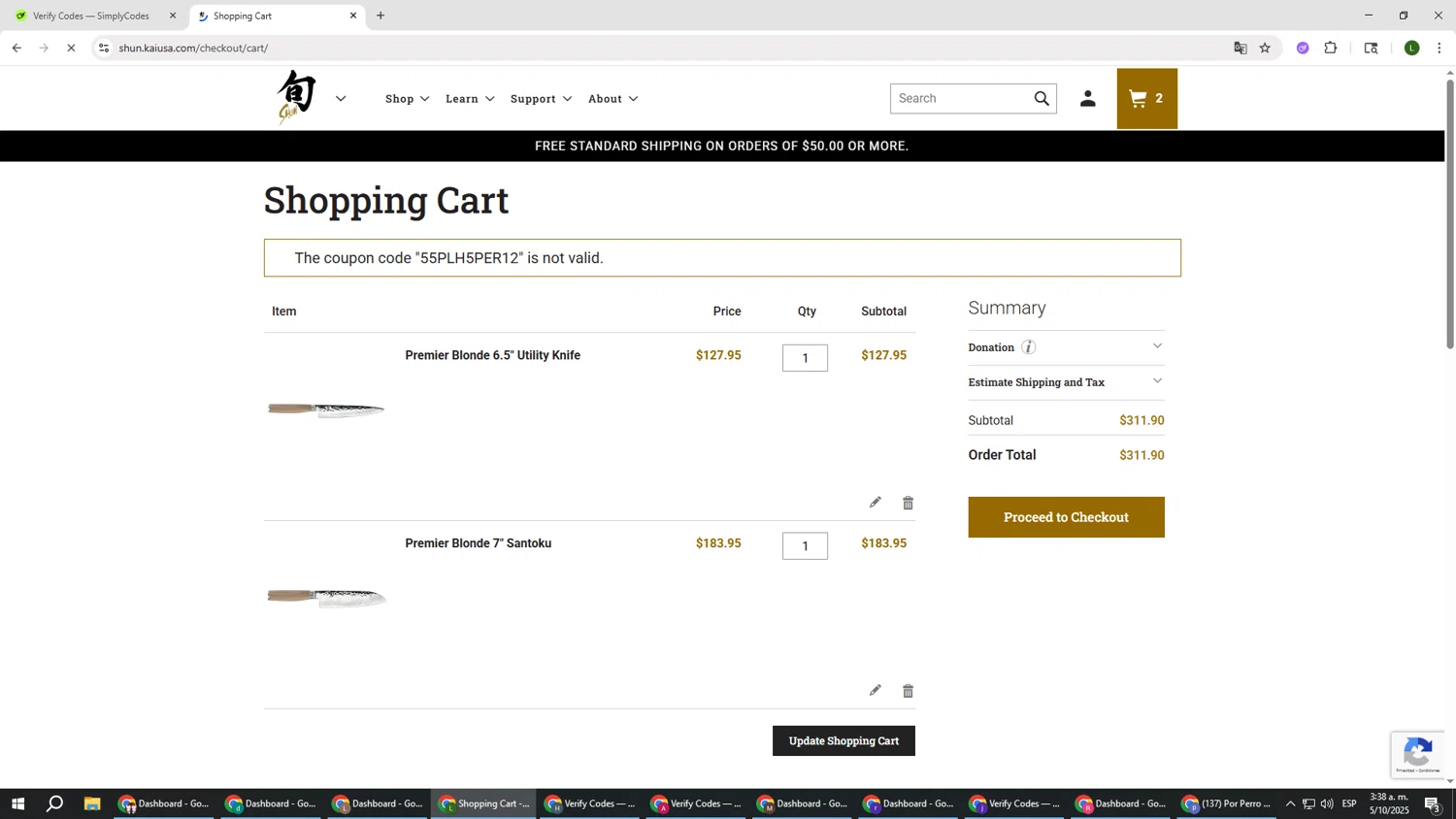Remove Santoku with trash icon
1456x819 pixels.
tap(908, 691)
